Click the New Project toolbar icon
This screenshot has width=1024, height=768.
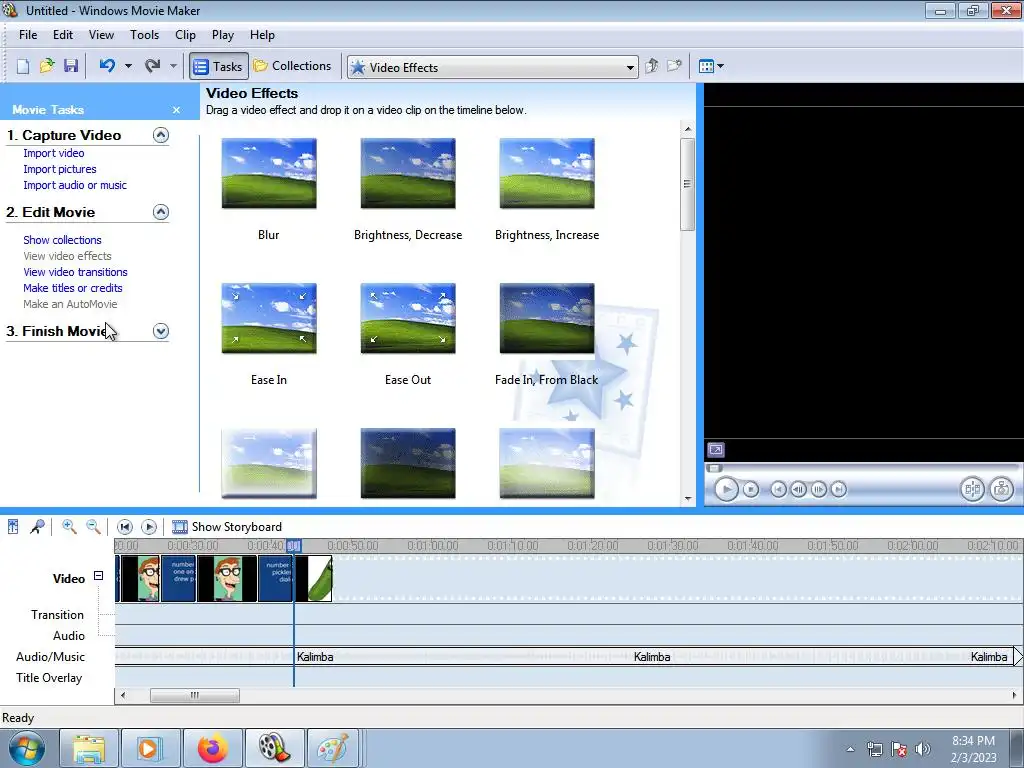(23, 66)
